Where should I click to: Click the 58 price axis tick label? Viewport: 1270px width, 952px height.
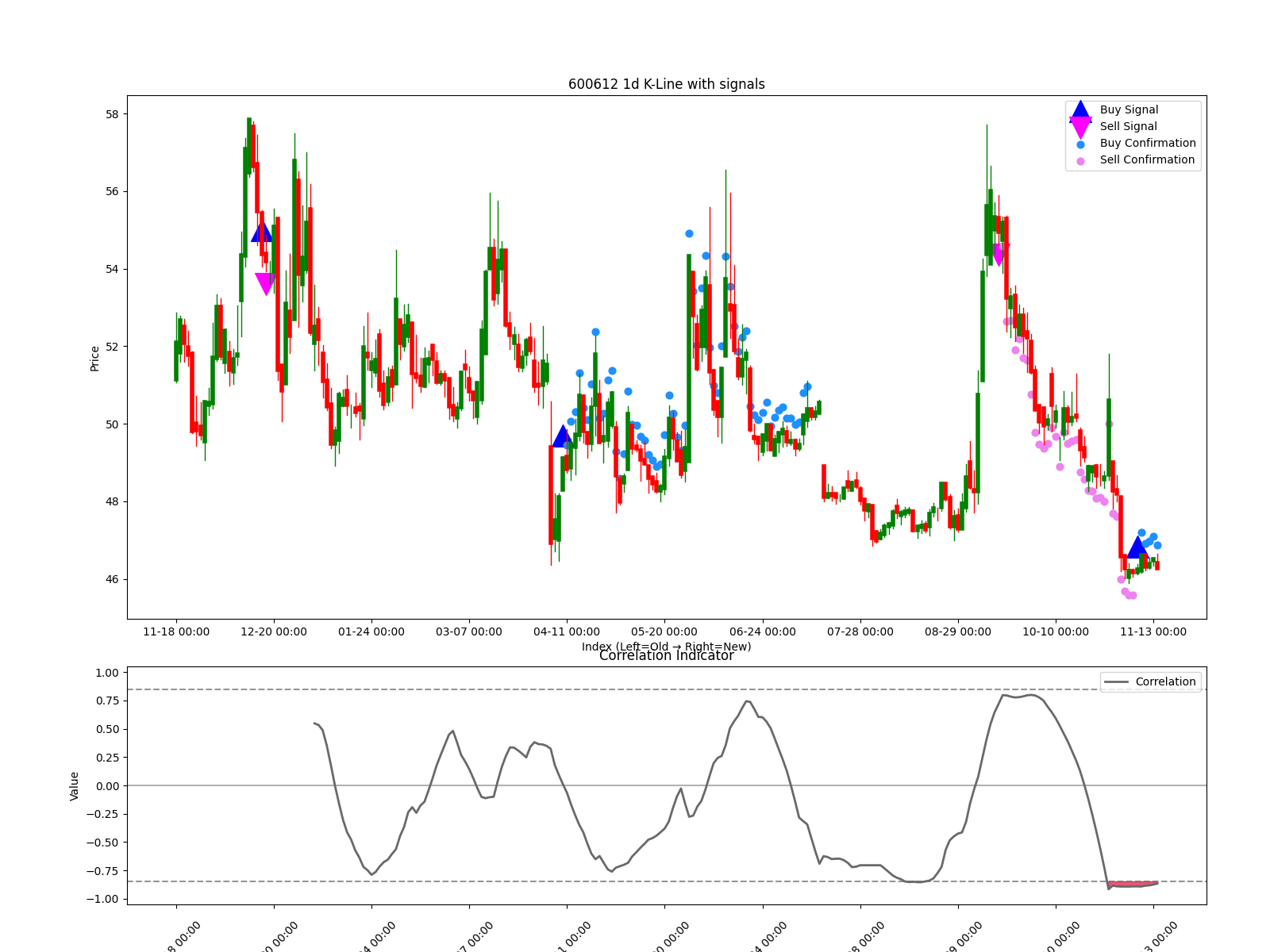(x=111, y=114)
